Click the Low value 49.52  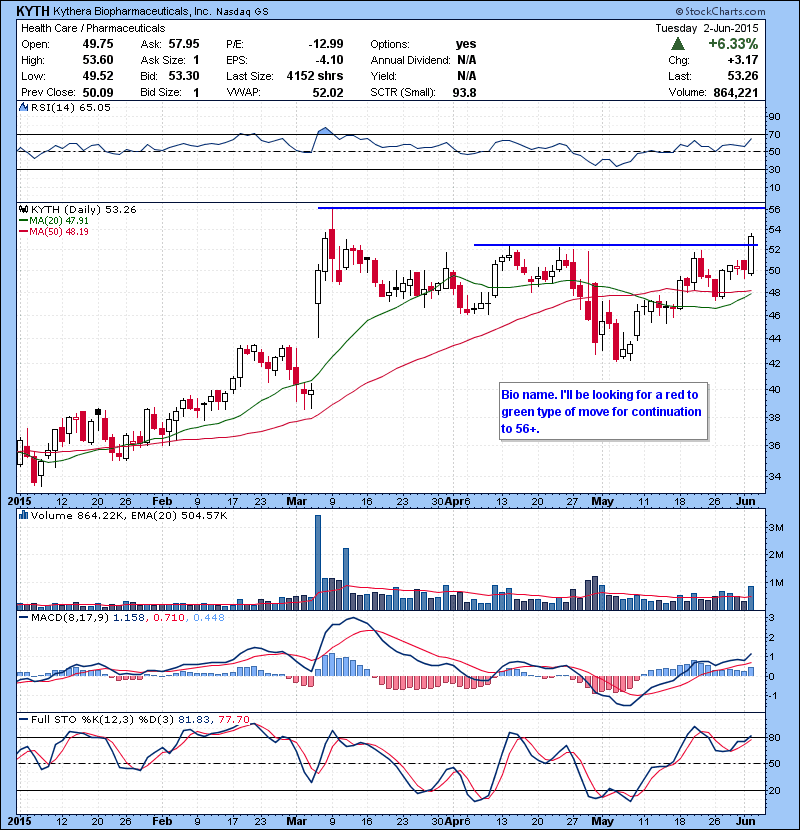98,76
